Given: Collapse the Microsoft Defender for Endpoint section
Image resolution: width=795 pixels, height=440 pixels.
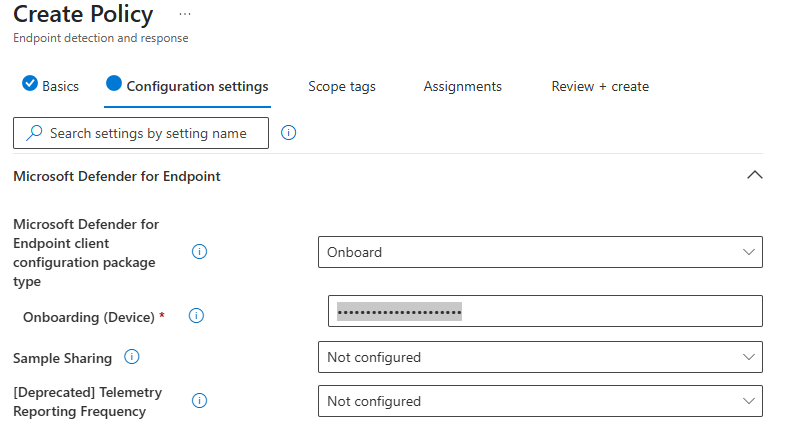Looking at the screenshot, I should (x=755, y=175).
